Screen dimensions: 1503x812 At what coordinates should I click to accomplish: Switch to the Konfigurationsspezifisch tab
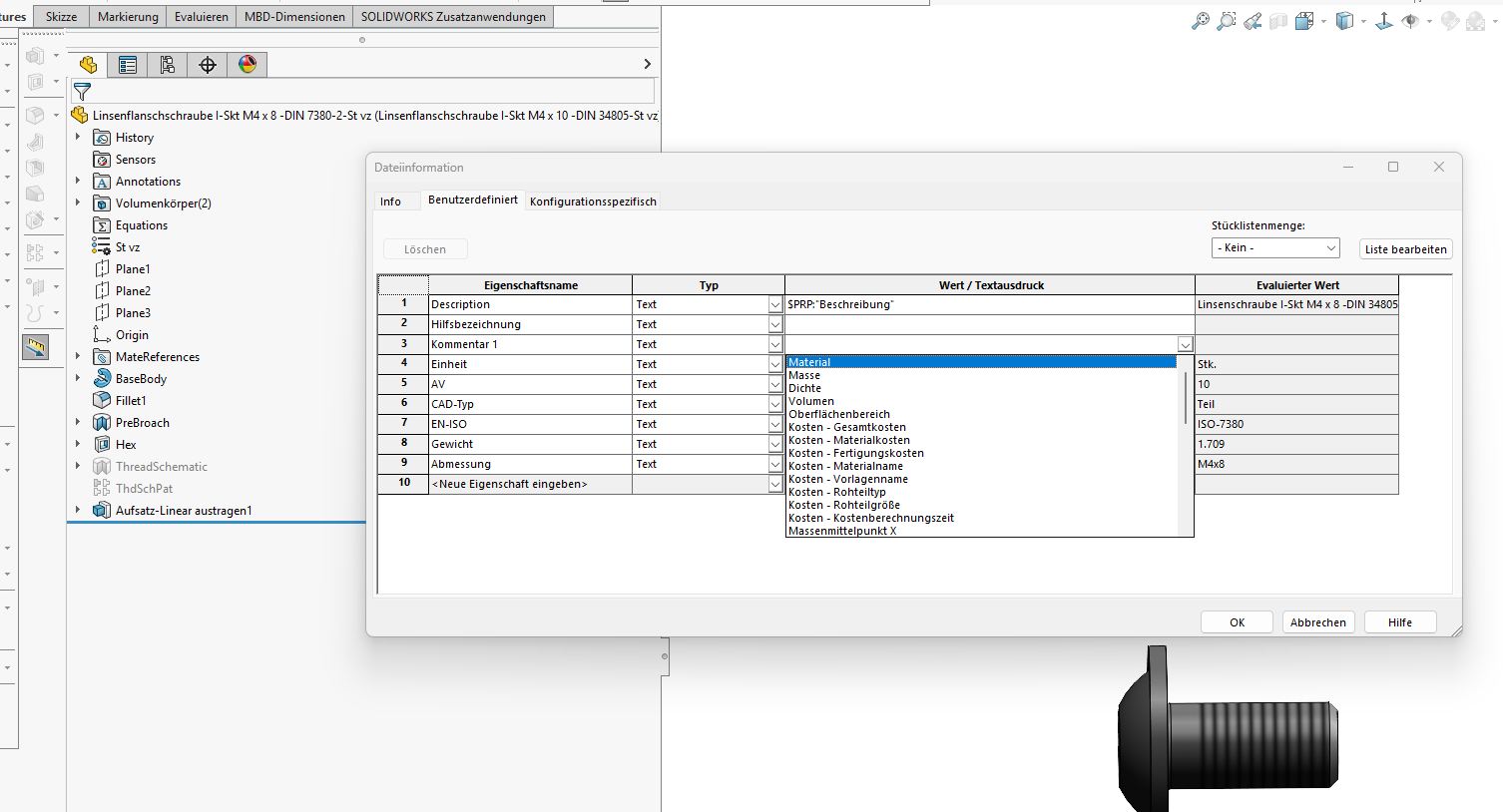point(593,202)
